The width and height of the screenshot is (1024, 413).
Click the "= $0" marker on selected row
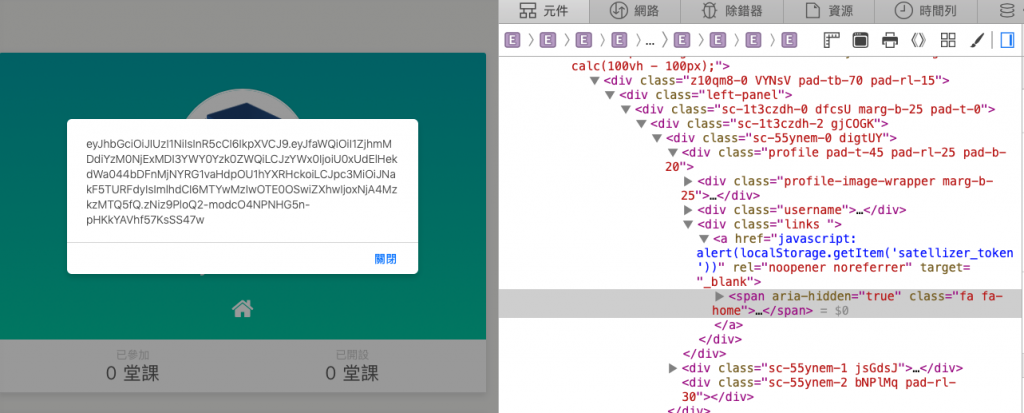pos(833,311)
